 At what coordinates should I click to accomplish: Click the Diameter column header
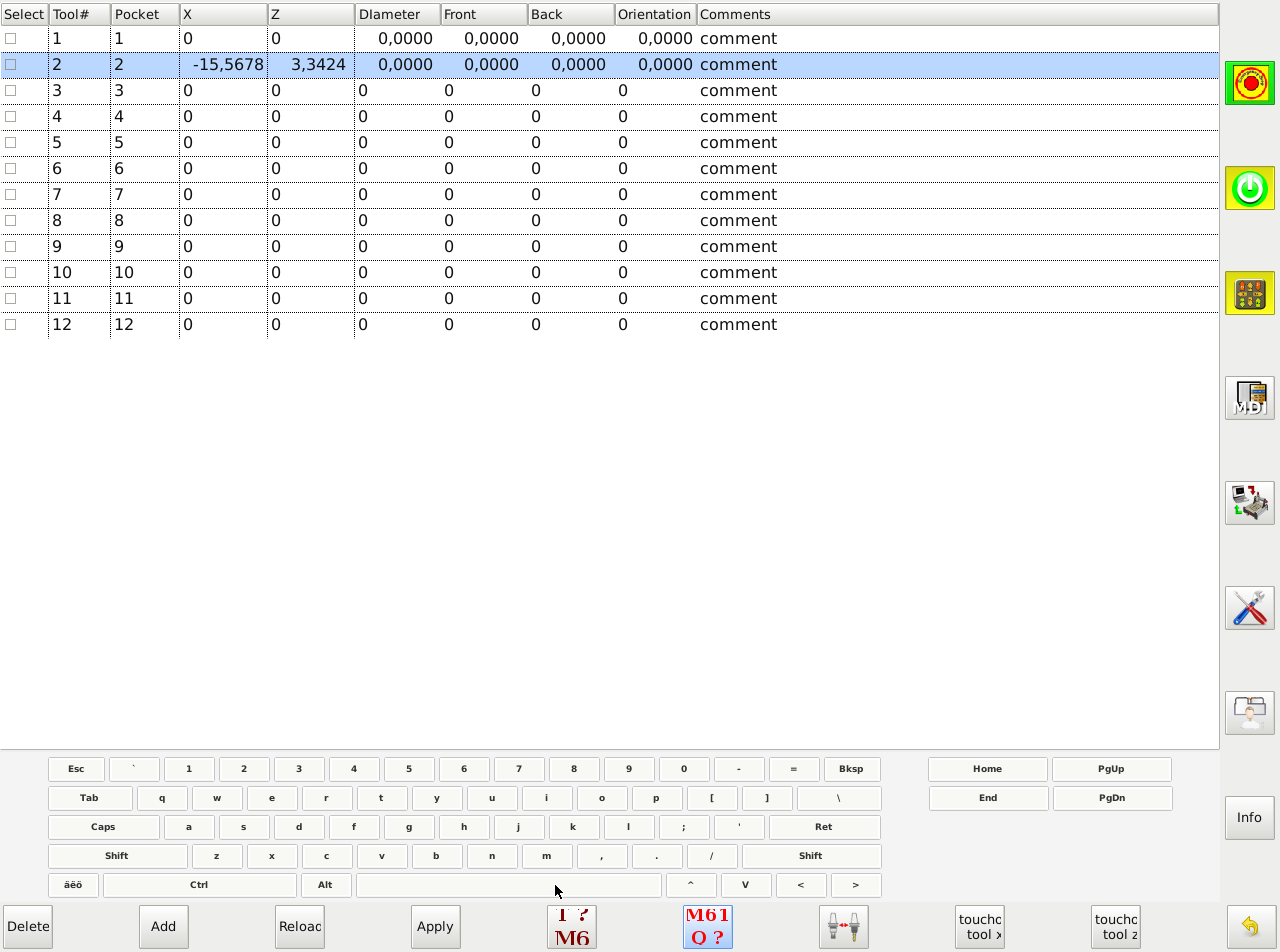pyautogui.click(x=398, y=14)
